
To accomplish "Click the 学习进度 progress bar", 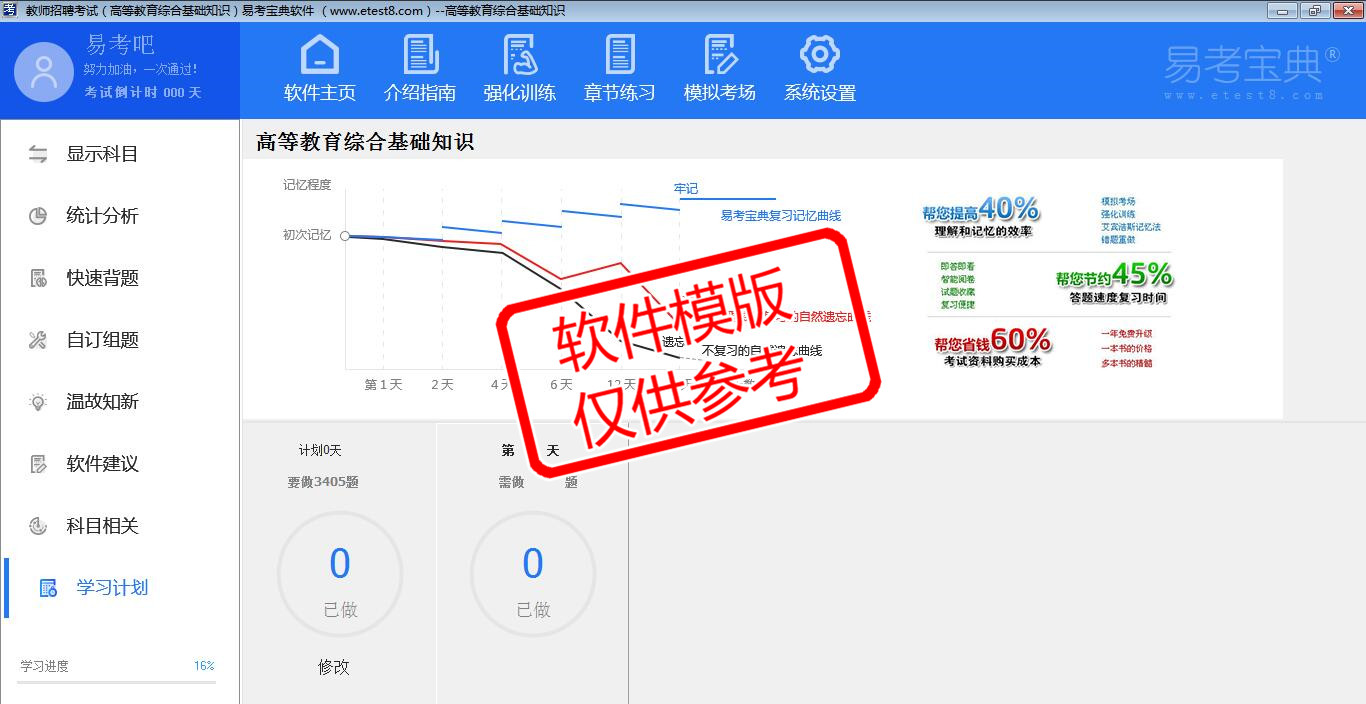I will coord(117,682).
